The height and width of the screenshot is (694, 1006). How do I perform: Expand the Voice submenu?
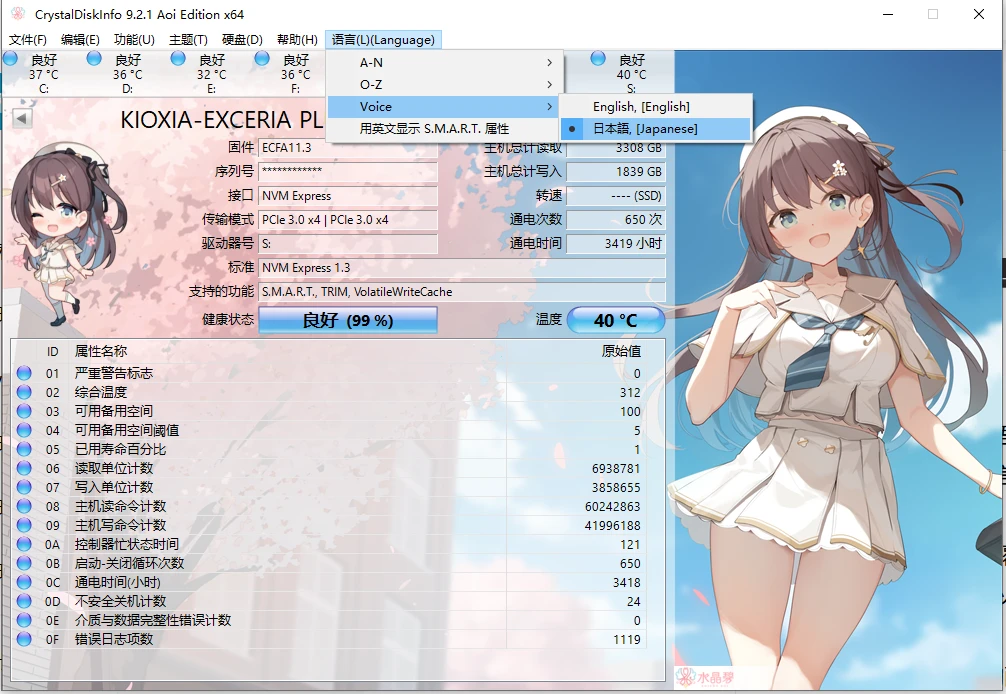[444, 106]
